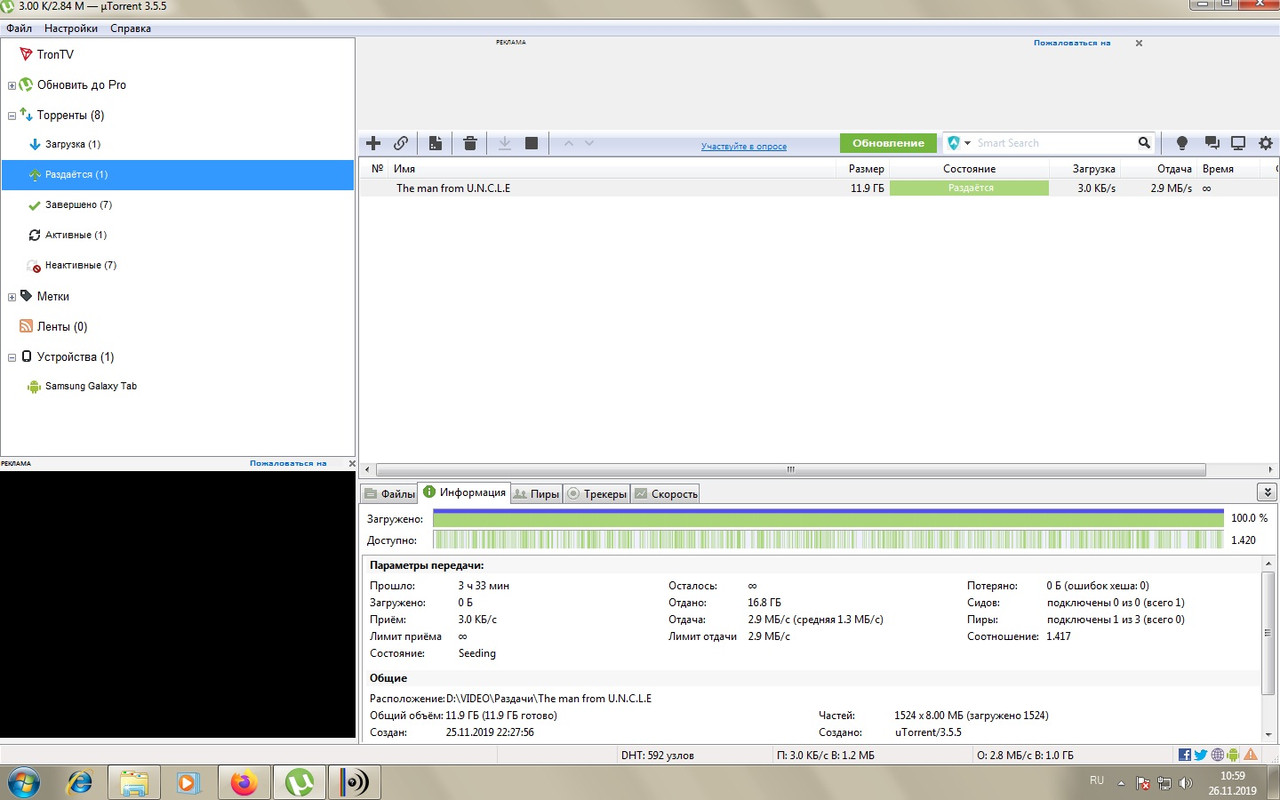The width and height of the screenshot is (1280, 800).
Task: Click the web globe icon in status bar
Action: pos(1217,755)
